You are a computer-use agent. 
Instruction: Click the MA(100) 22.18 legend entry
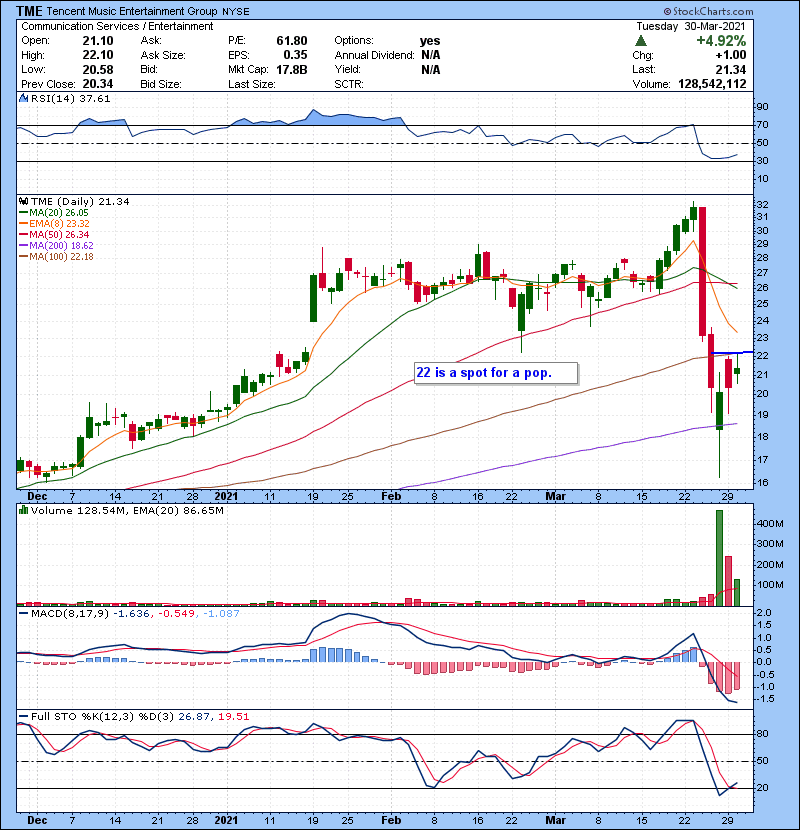(56, 257)
